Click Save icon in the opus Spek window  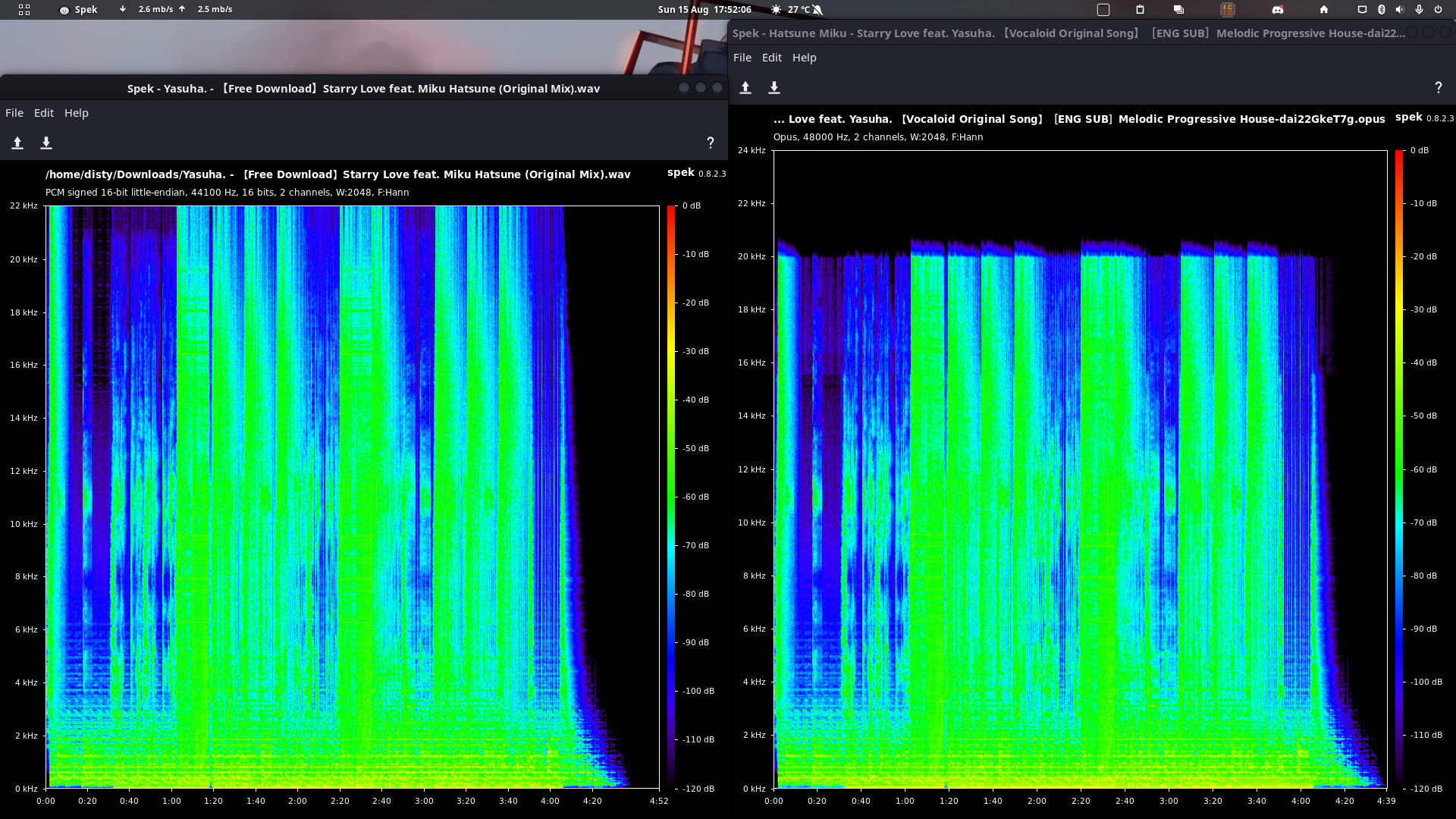(774, 88)
